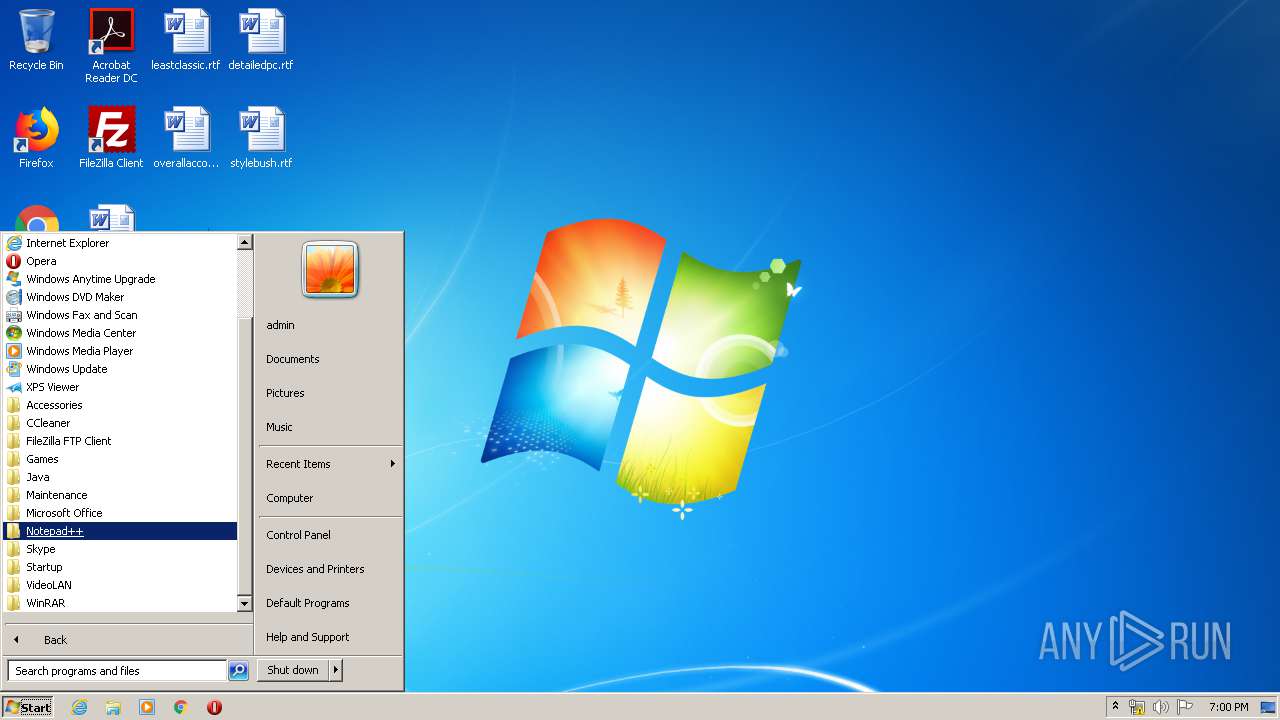Launch Windows Media Center

[x=120, y=333]
